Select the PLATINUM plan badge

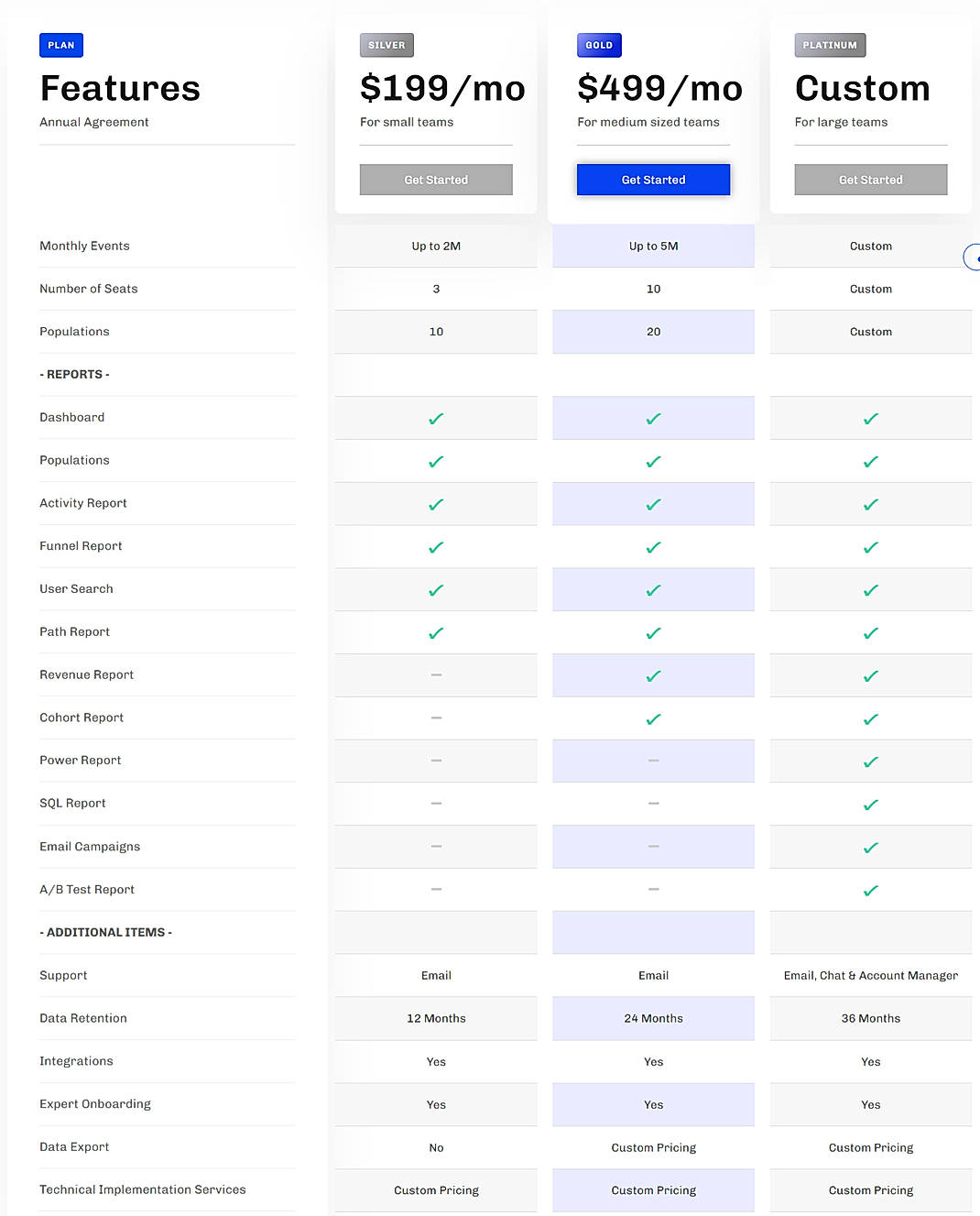click(x=830, y=44)
